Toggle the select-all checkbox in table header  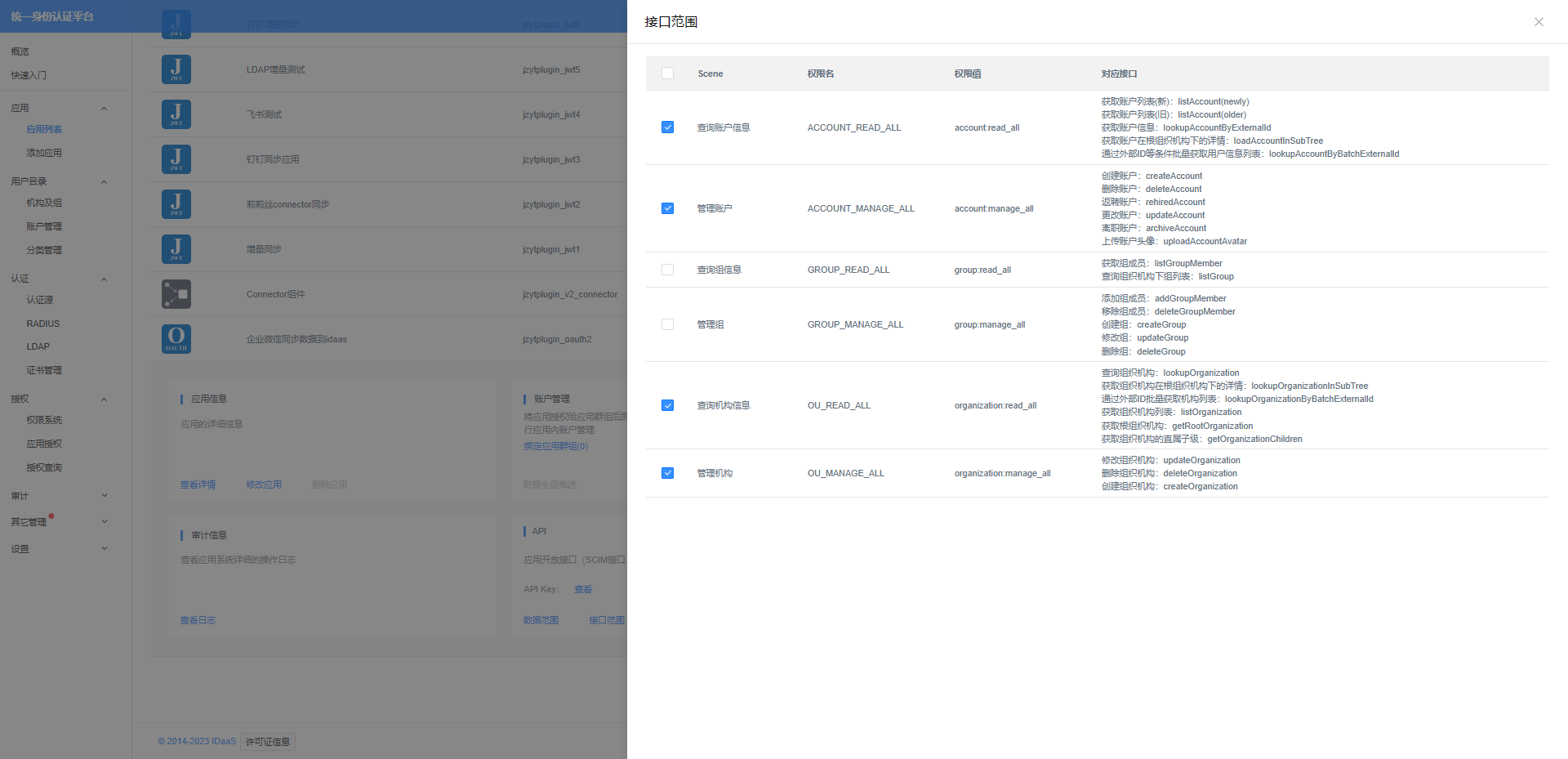pos(667,74)
